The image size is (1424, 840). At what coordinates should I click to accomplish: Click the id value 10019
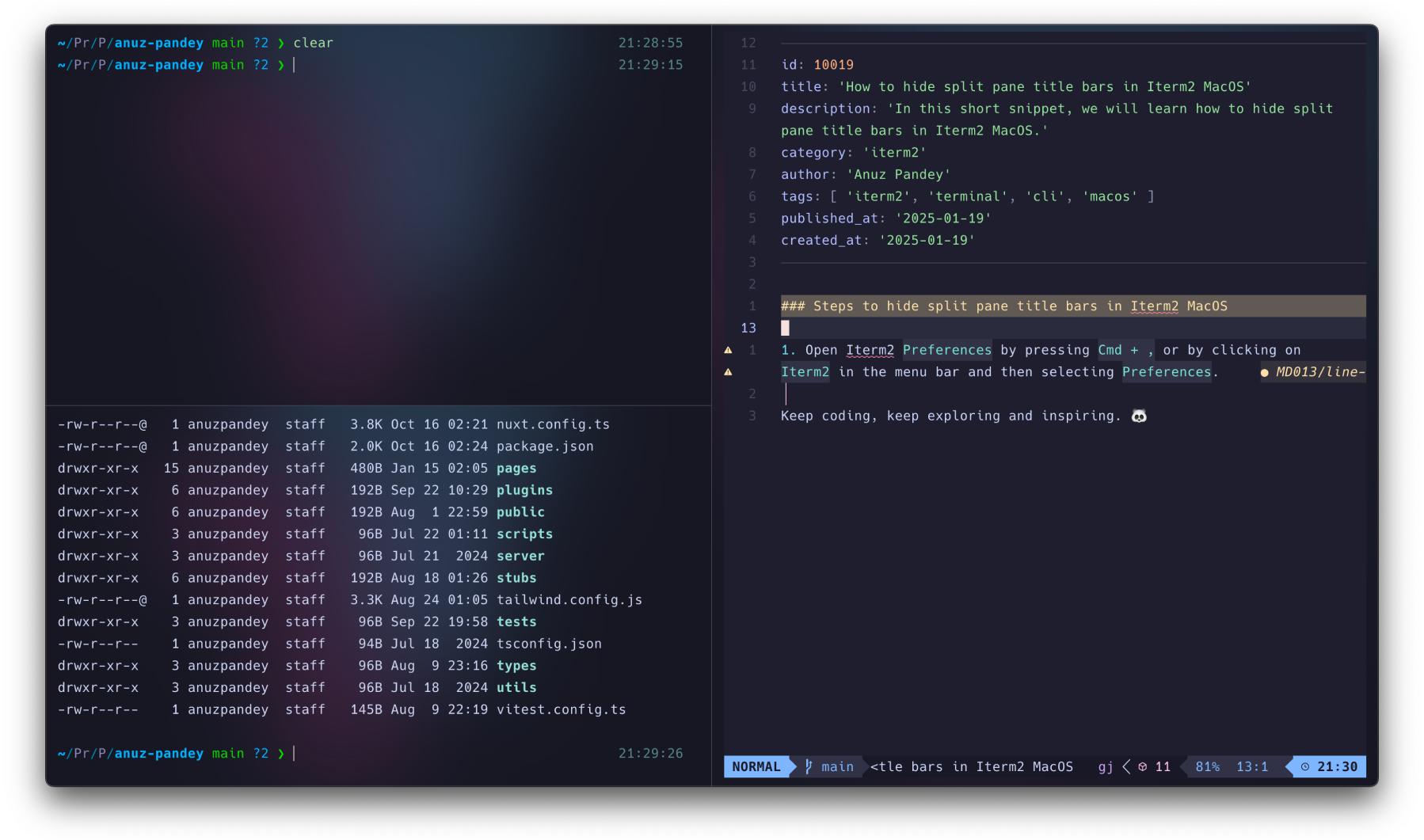(833, 65)
